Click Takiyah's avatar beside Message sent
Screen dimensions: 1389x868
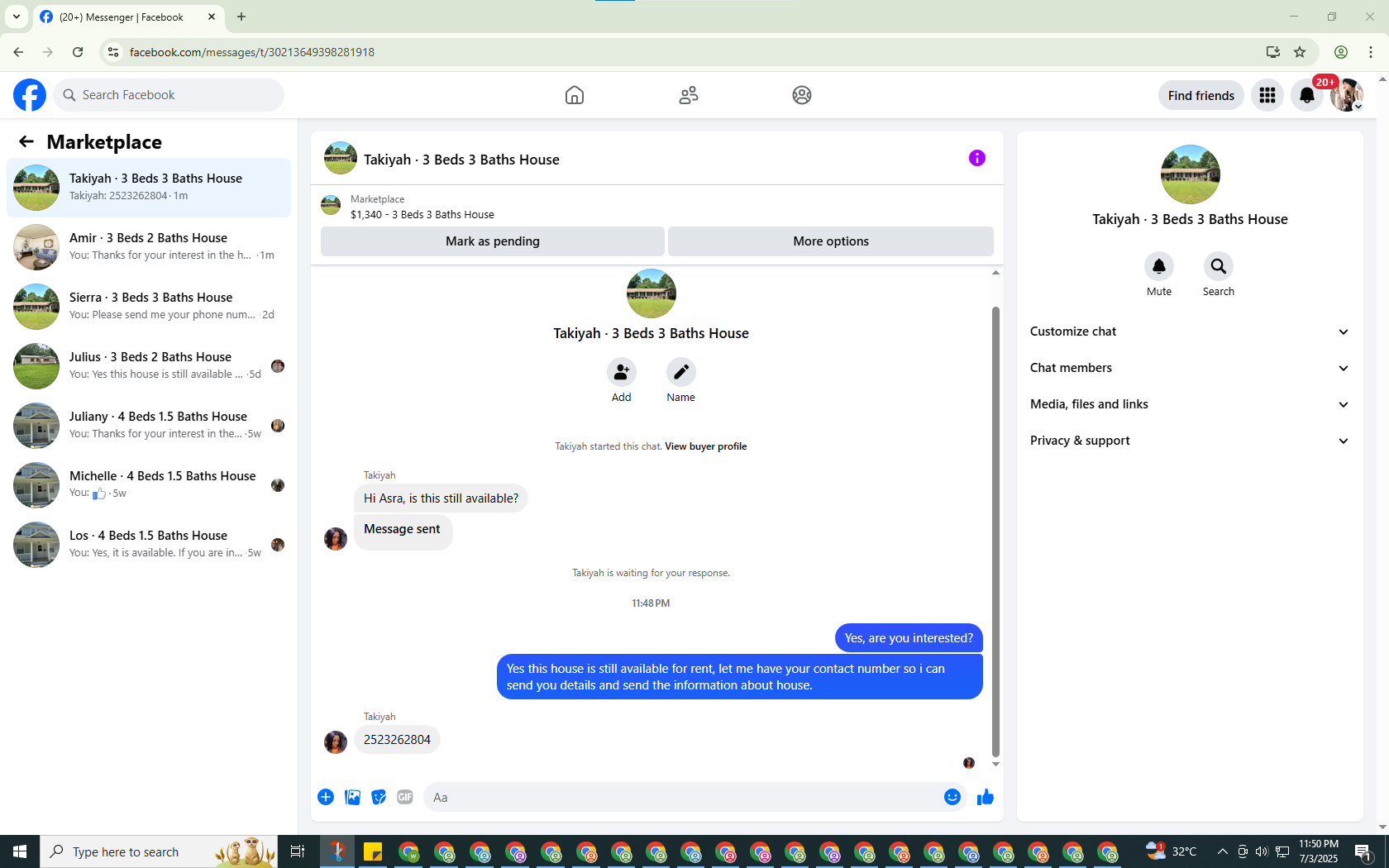point(336,539)
